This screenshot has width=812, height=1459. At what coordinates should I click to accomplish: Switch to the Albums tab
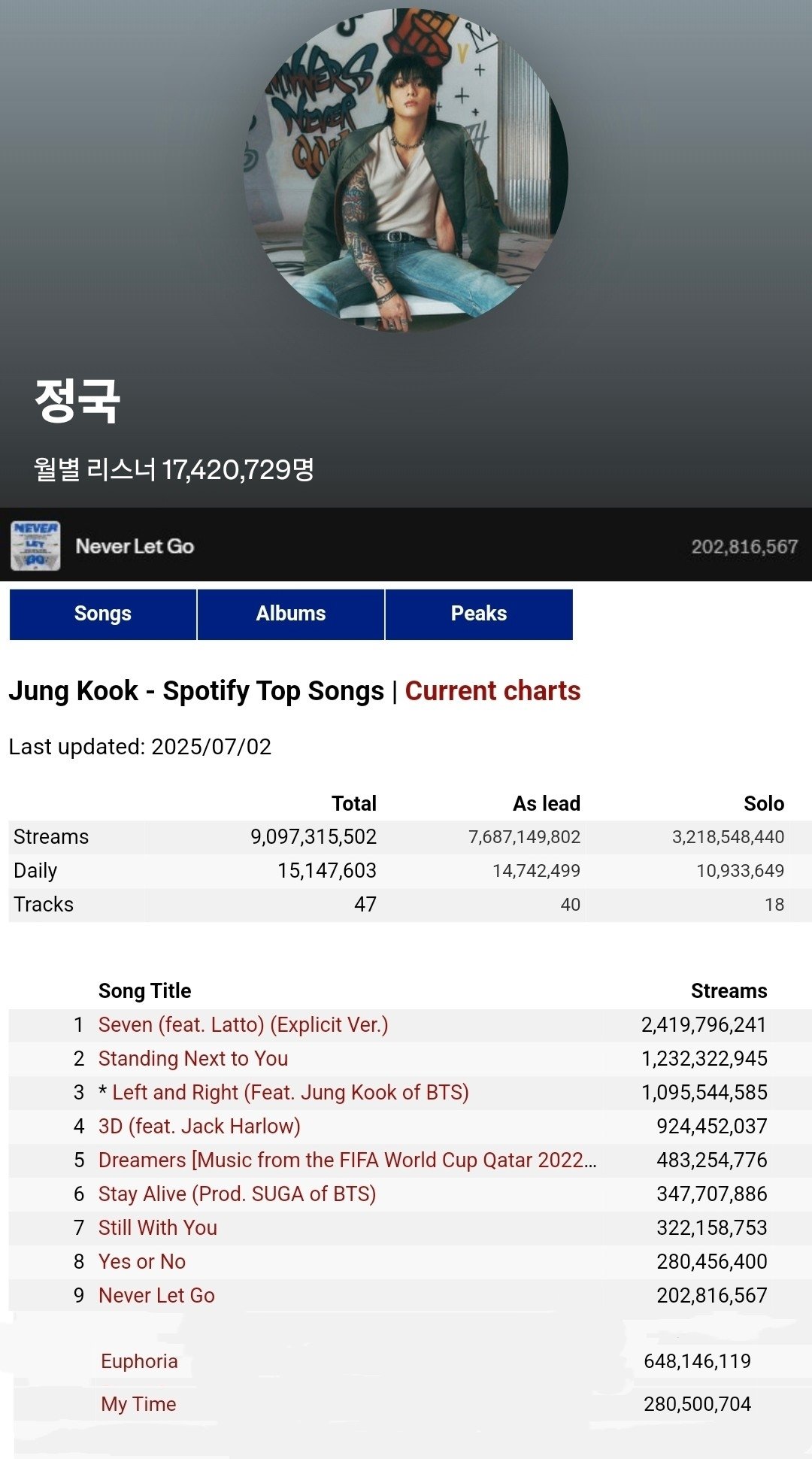click(291, 614)
